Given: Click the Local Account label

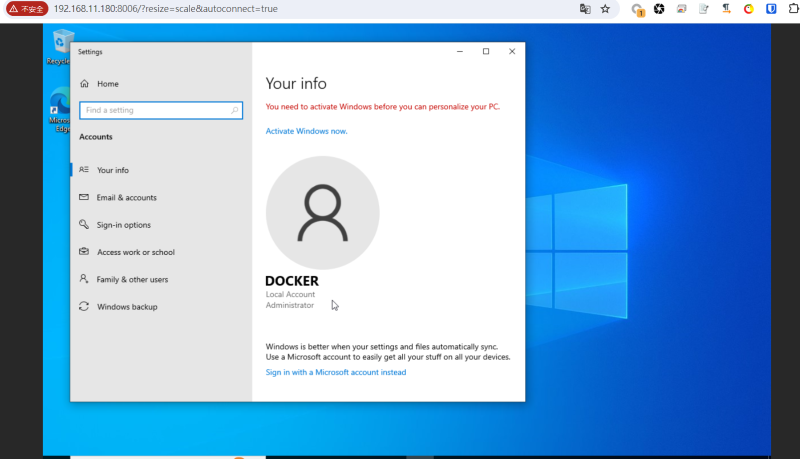Looking at the screenshot, I should click(x=290, y=294).
